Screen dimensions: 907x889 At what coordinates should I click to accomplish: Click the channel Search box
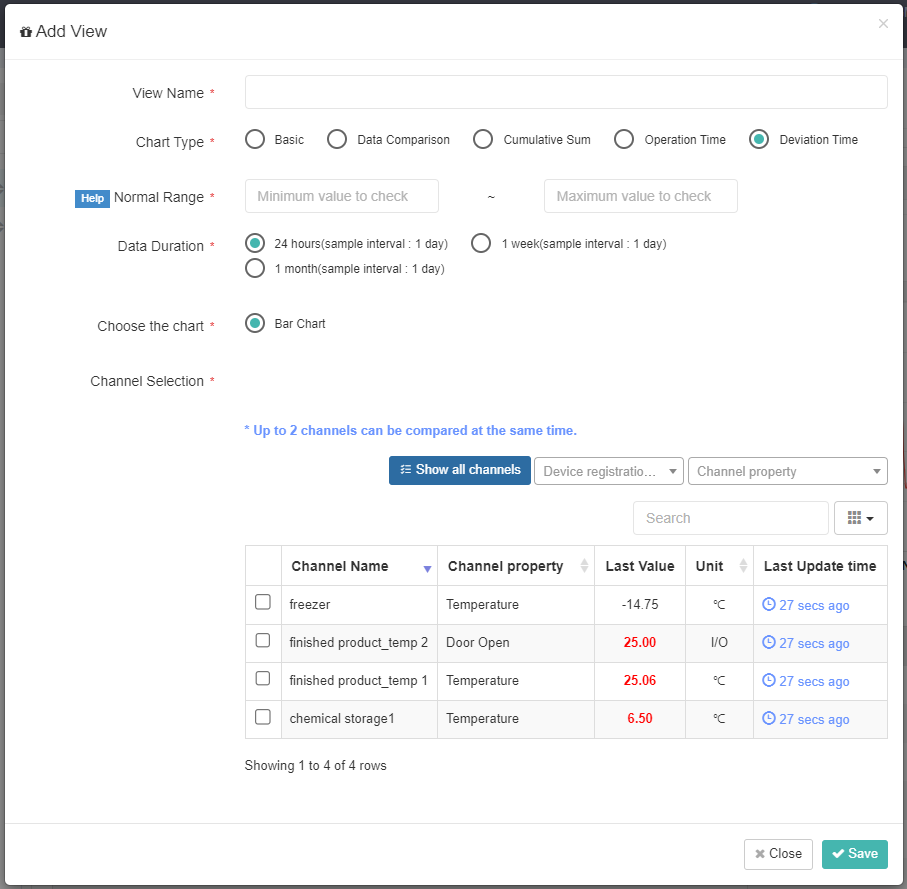tap(731, 518)
